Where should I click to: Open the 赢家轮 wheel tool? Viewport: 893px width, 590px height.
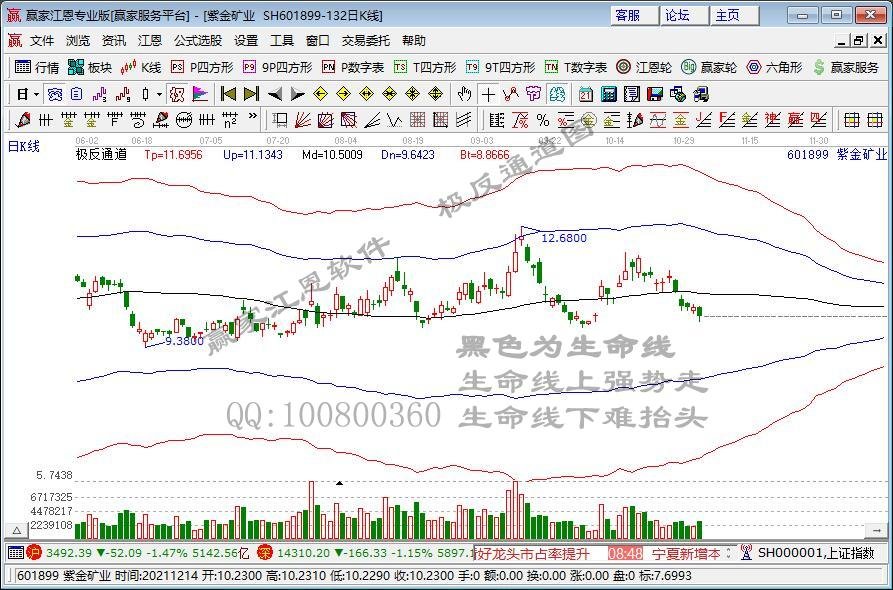pos(709,68)
